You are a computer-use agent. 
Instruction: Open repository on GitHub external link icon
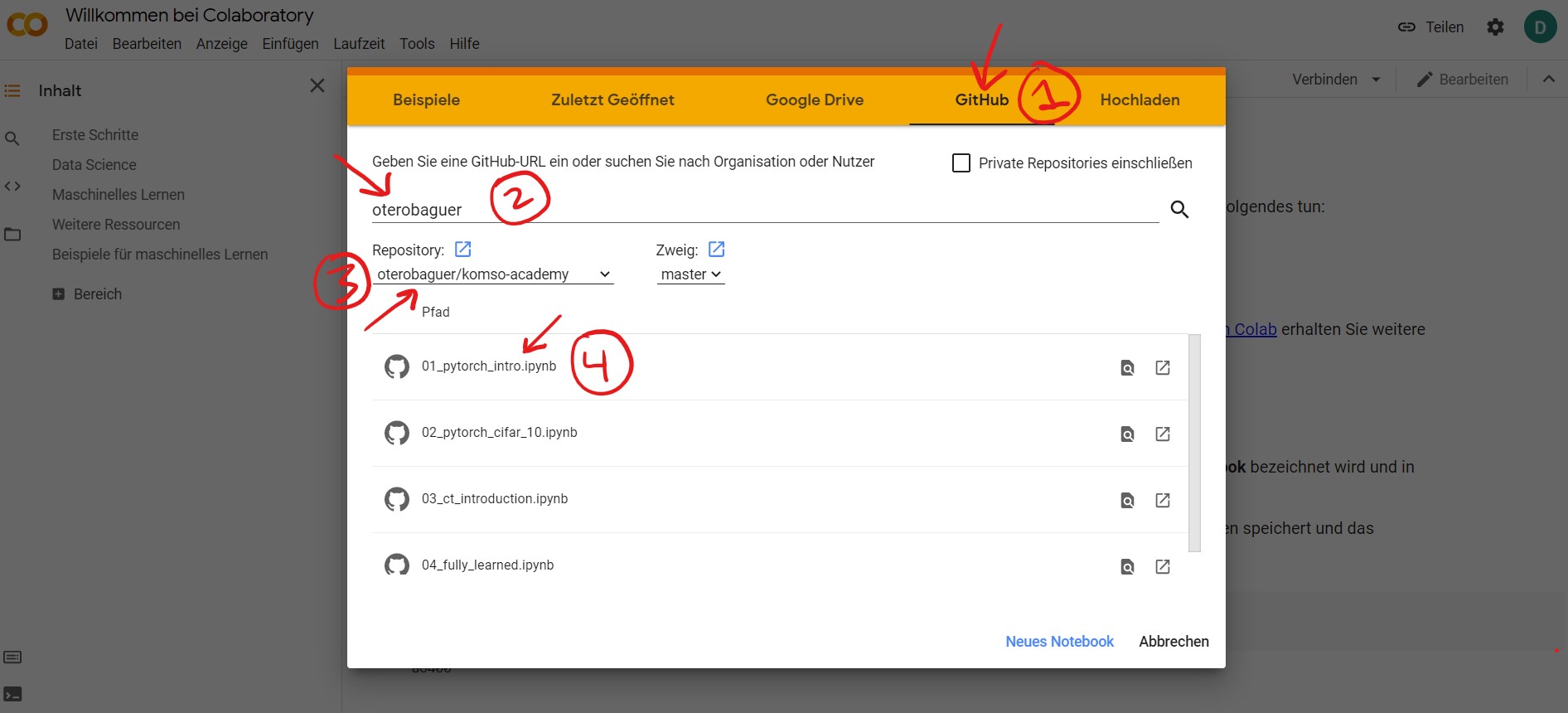click(x=463, y=249)
